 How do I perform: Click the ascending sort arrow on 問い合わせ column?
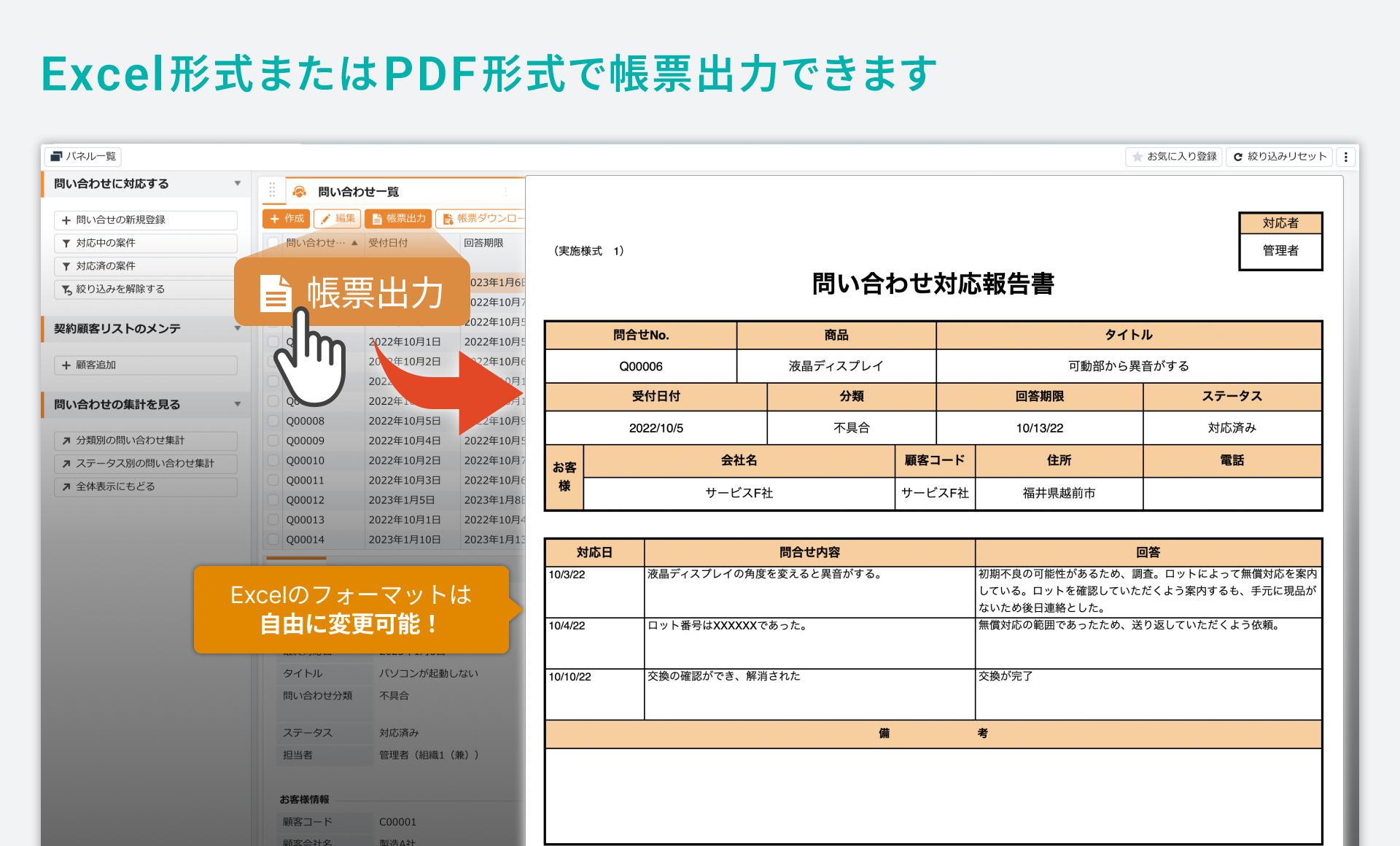coord(355,244)
